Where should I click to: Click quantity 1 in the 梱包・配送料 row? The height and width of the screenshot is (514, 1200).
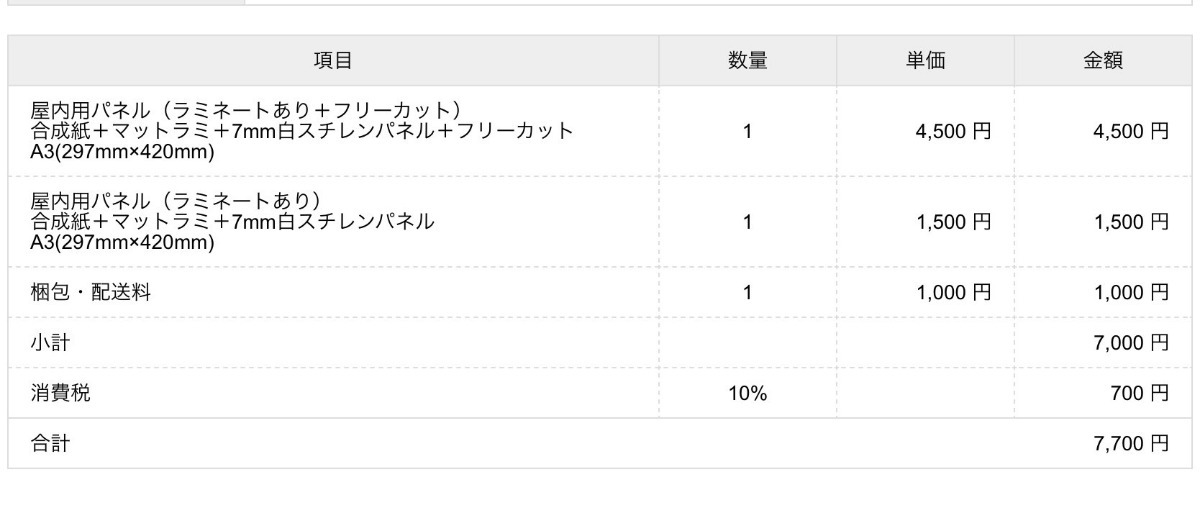747,293
